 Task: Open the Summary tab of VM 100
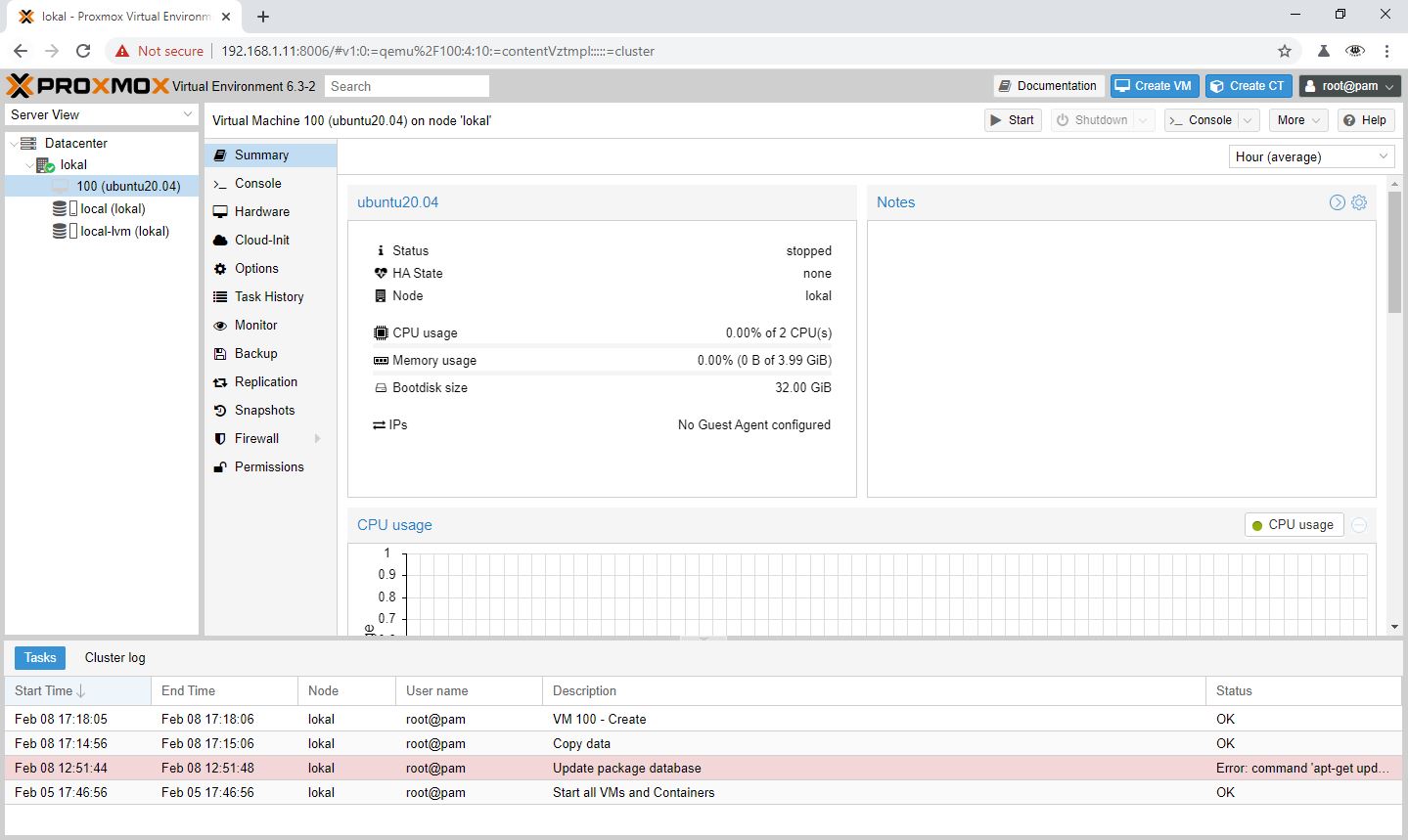coord(271,155)
